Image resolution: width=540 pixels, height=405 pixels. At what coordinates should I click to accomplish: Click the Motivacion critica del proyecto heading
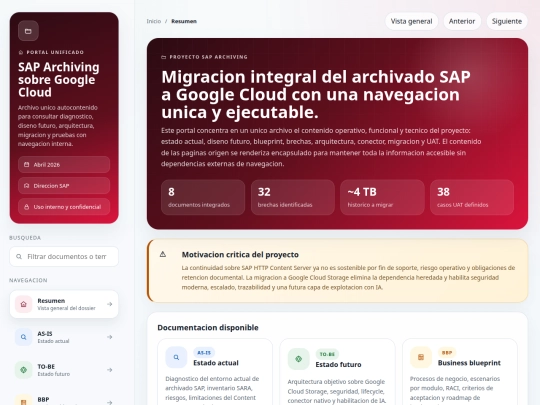click(x=240, y=255)
